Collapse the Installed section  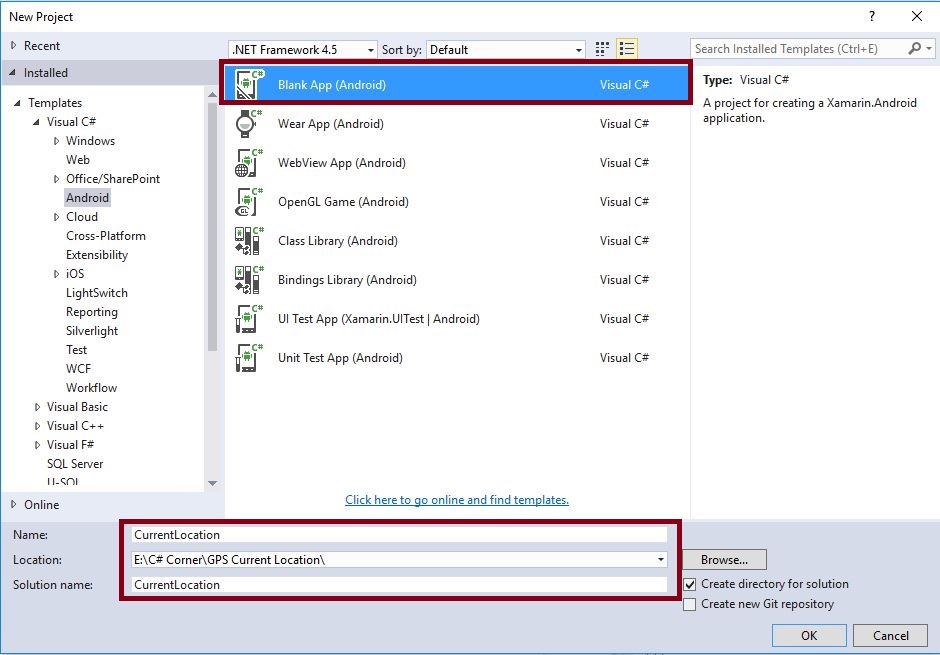coord(13,73)
